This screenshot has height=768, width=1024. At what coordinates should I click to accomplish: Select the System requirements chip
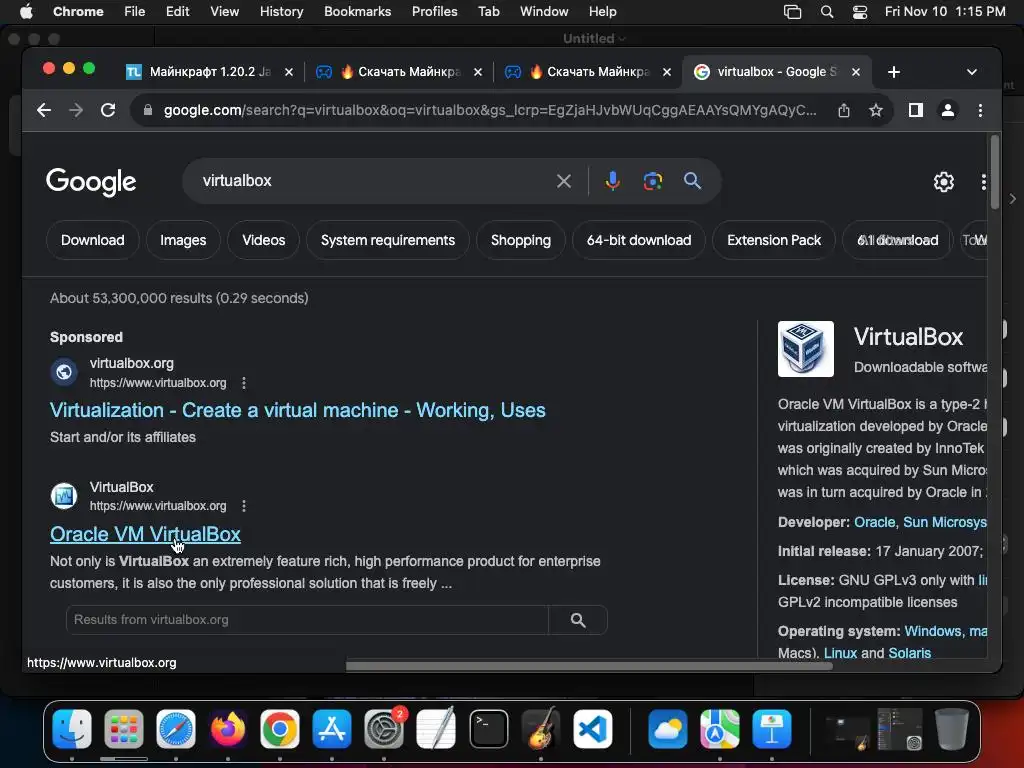point(388,240)
